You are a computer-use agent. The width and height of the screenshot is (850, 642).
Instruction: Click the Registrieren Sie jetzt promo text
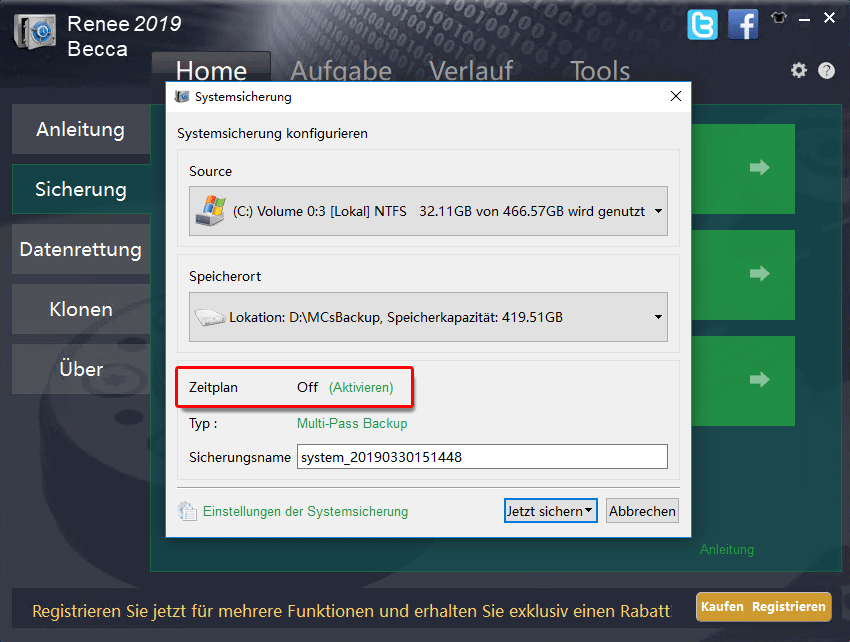(x=352, y=611)
